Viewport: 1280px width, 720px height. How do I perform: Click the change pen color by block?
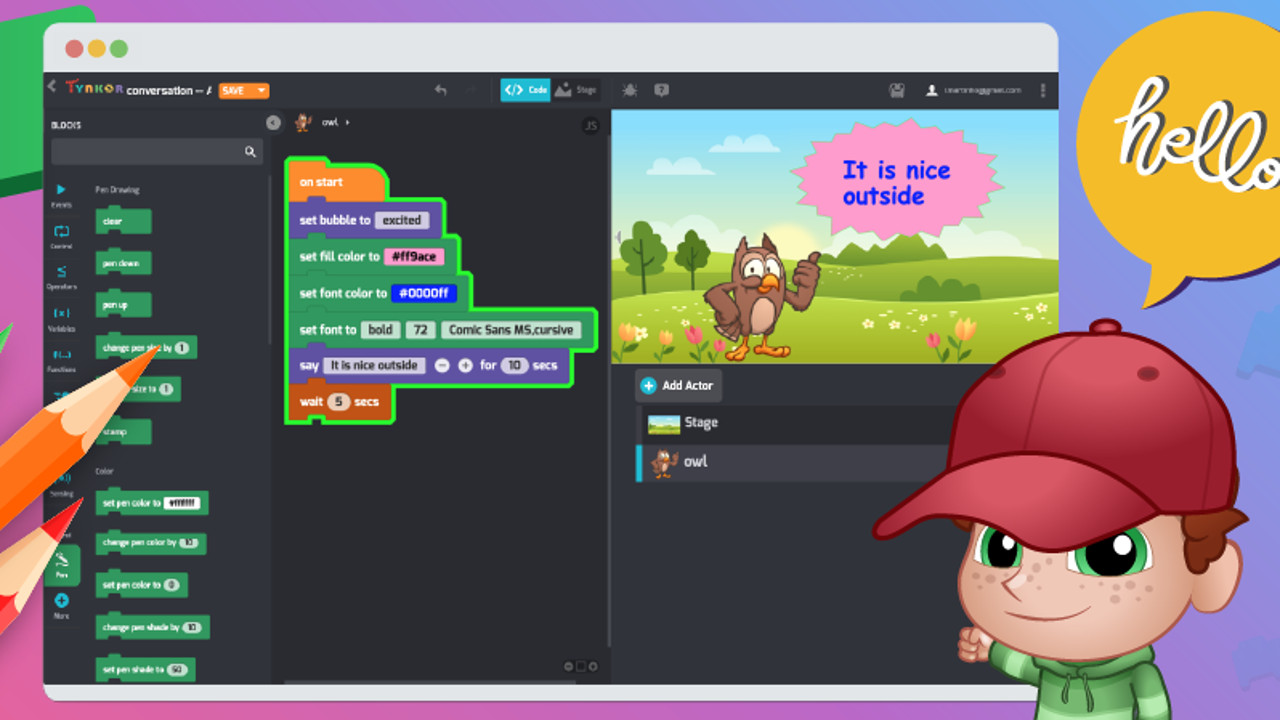point(150,543)
